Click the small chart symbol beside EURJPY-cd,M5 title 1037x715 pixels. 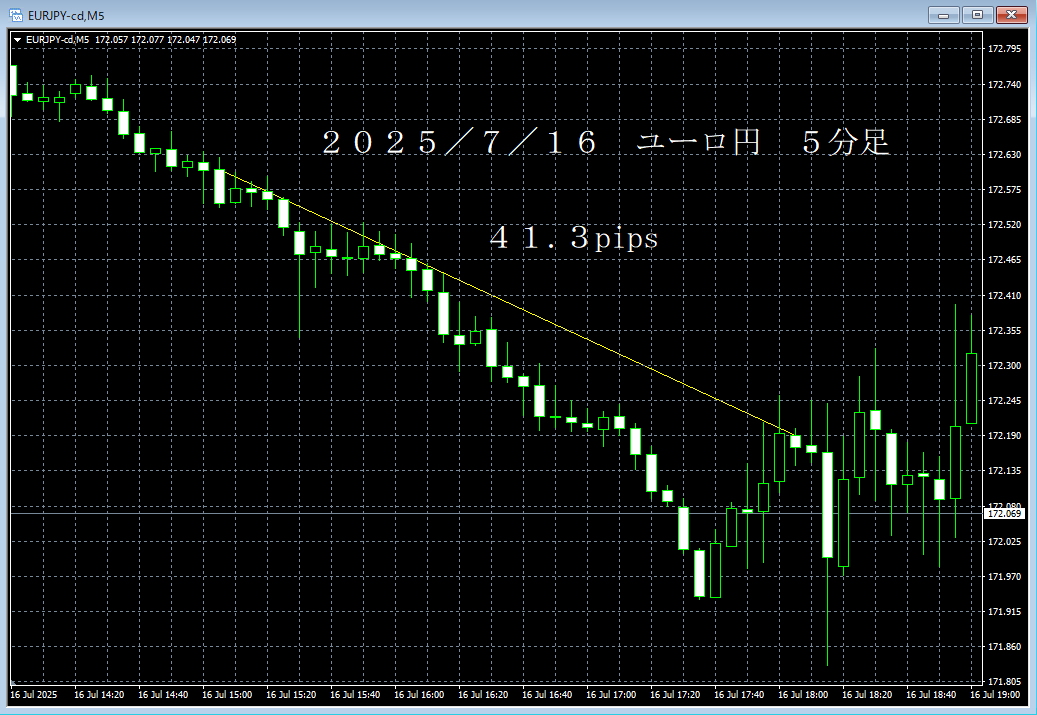[16, 15]
